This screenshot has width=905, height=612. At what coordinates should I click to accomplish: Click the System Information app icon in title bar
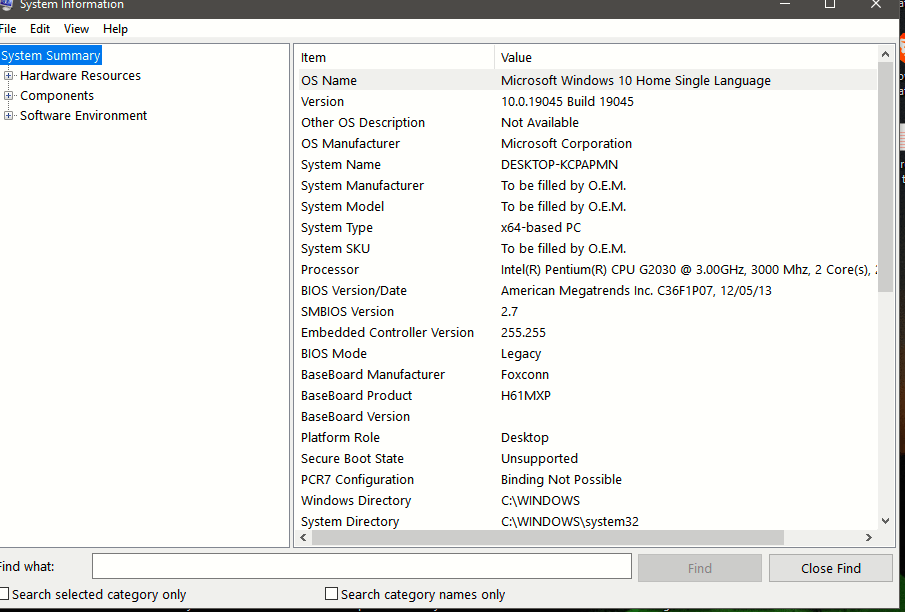click(x=5, y=5)
